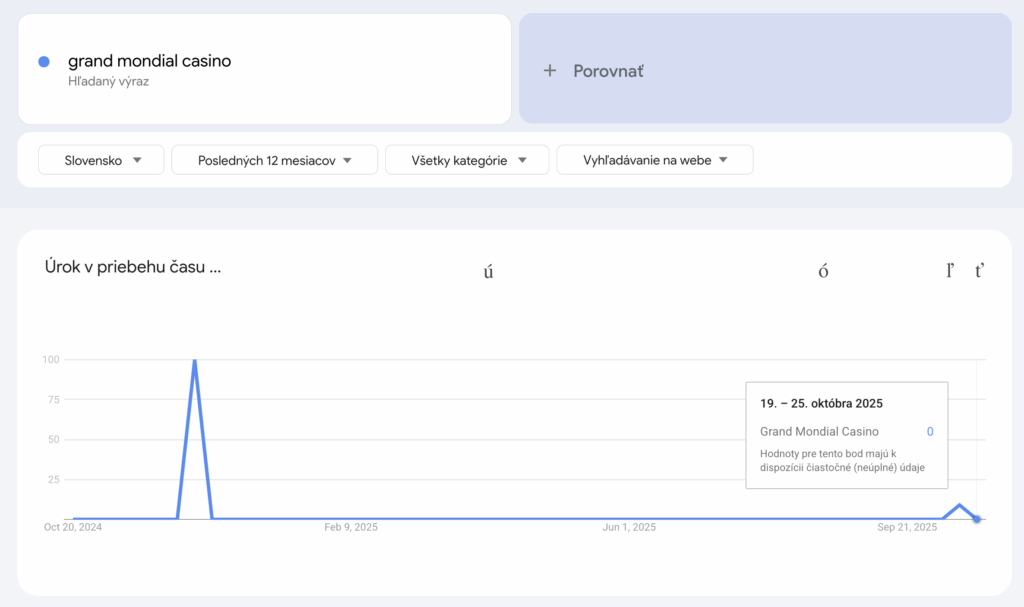1024x607 pixels.
Task: Expand the Vyhľadávanie na webe dropdown
Action: [654, 160]
